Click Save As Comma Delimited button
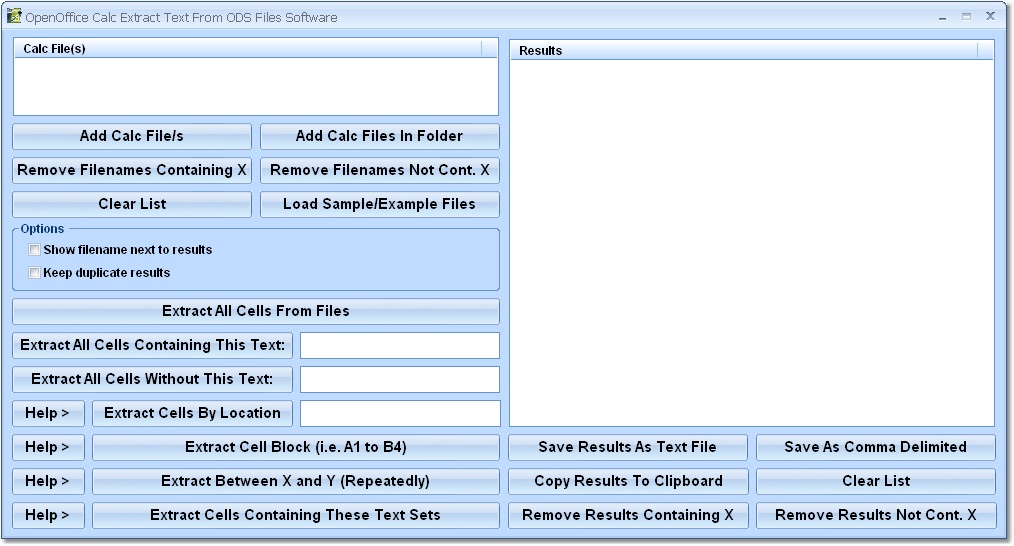Screen dimensions: 1014x546 [876, 448]
